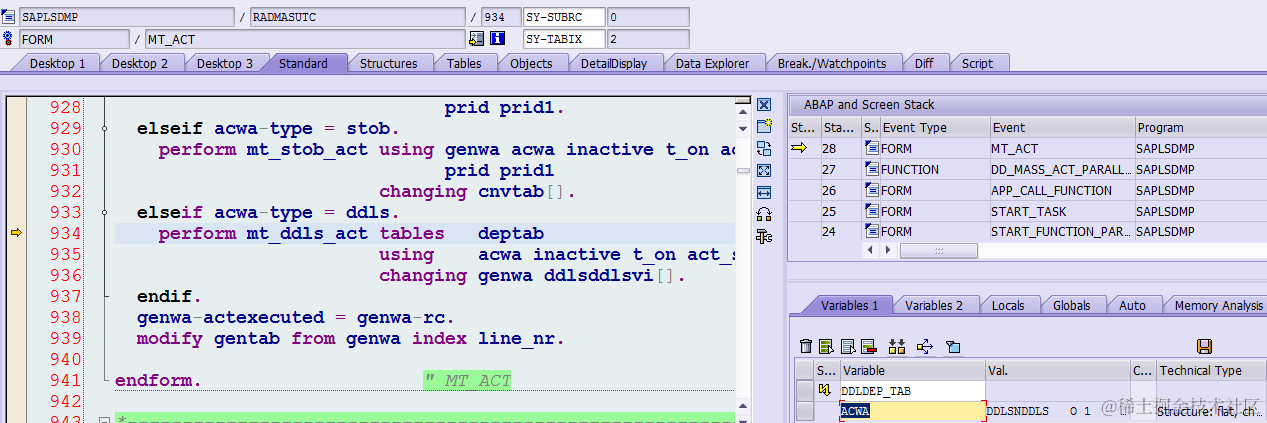Click the Event column header in stack

click(1061, 127)
